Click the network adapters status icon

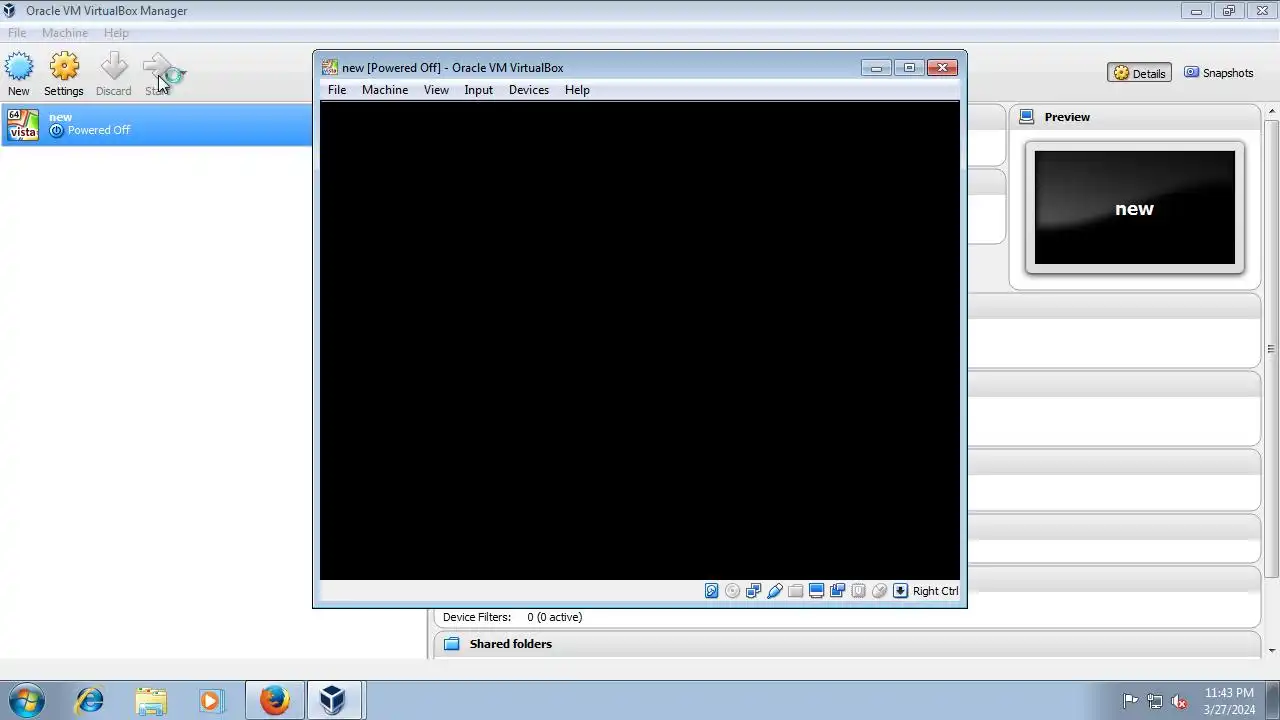(x=753, y=591)
